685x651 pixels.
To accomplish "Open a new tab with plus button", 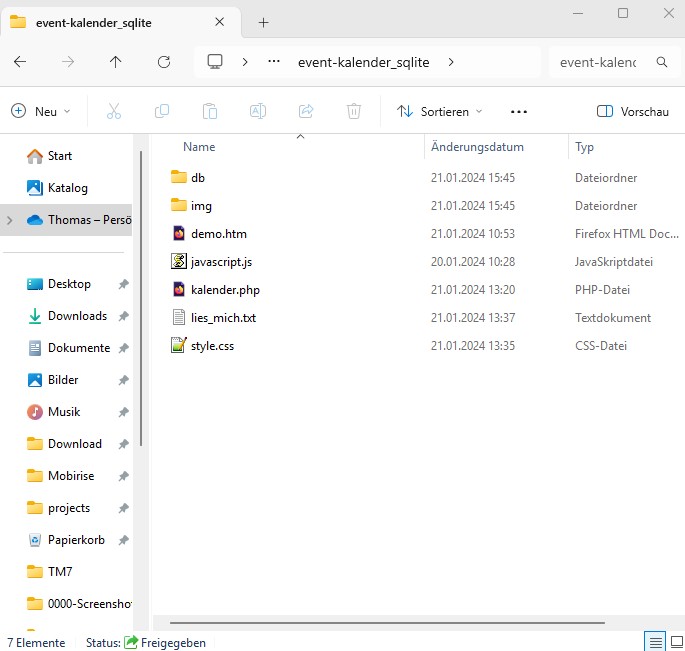I will coord(264,22).
